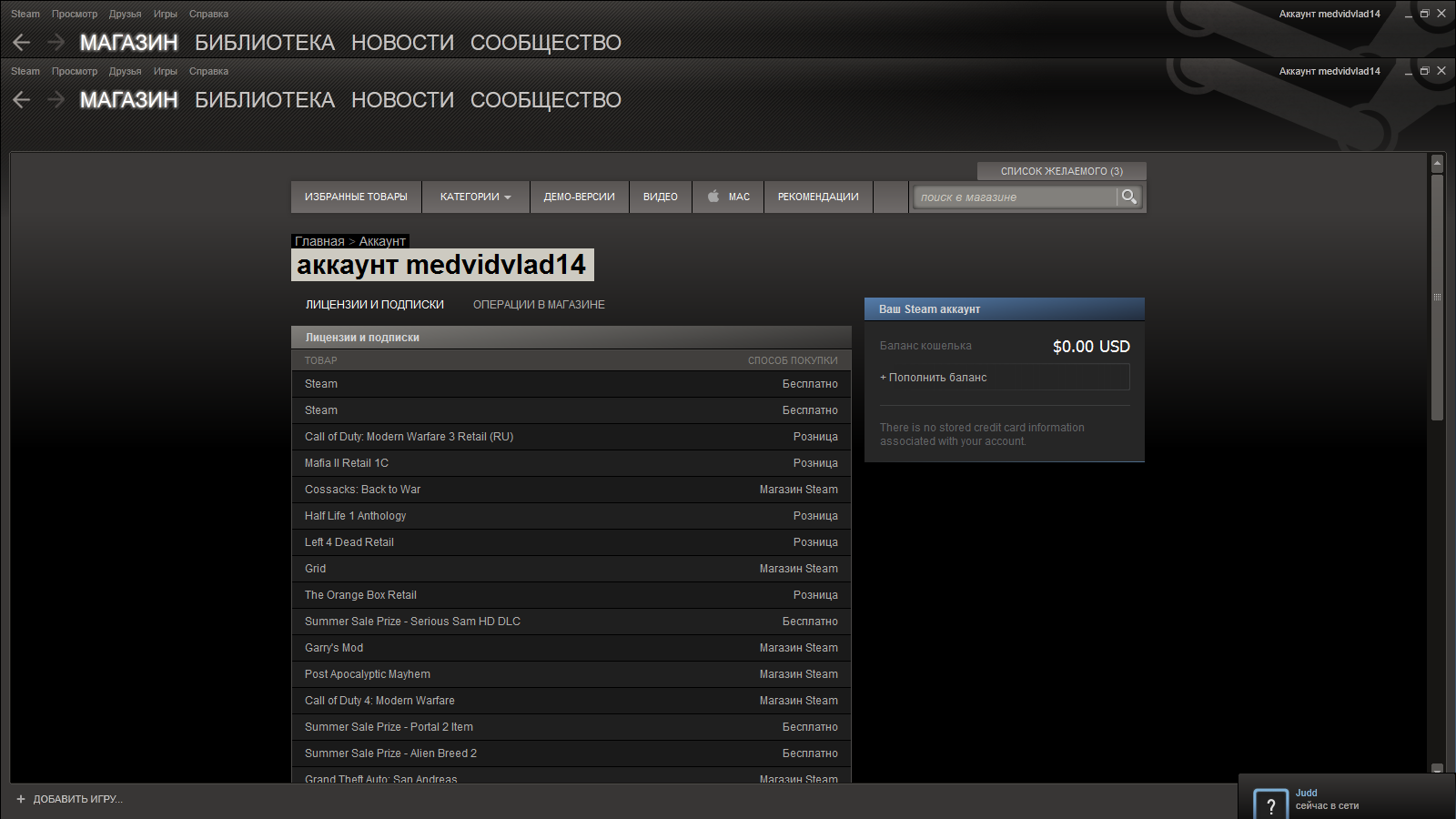Click scrollbar up arrow in store page
The image size is (1456, 819).
1438,164
